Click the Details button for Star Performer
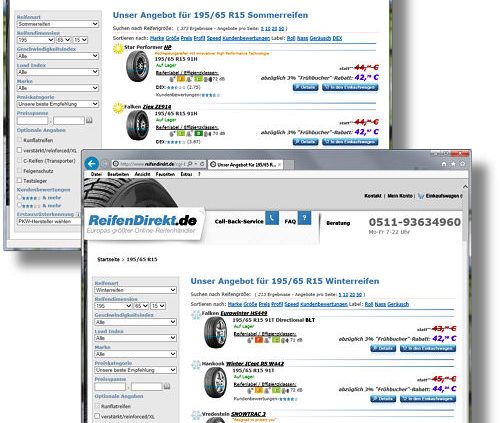The image size is (500, 423). (305, 87)
